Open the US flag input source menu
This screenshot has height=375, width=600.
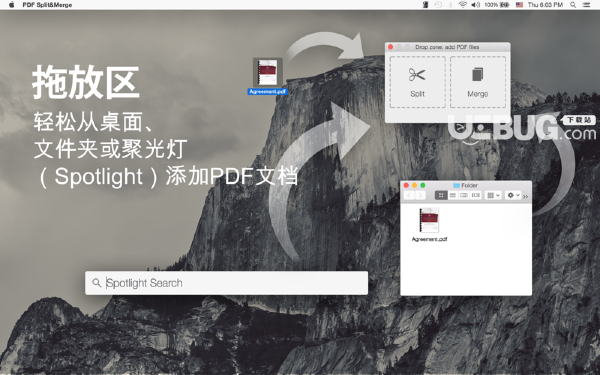click(x=519, y=5)
